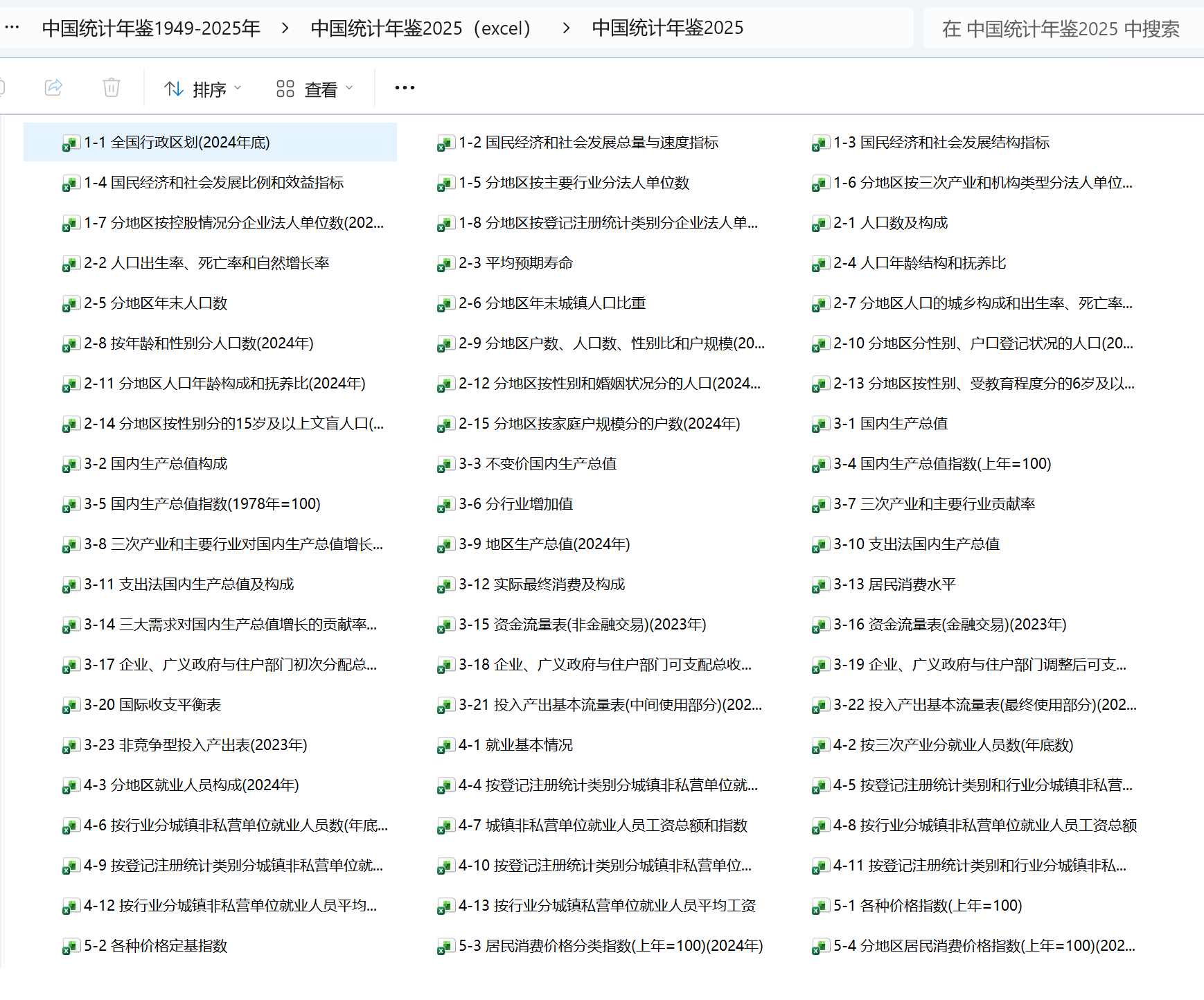Select file name 4-8 按行业分城镇非私营单位就业人员工资总额

985,825
